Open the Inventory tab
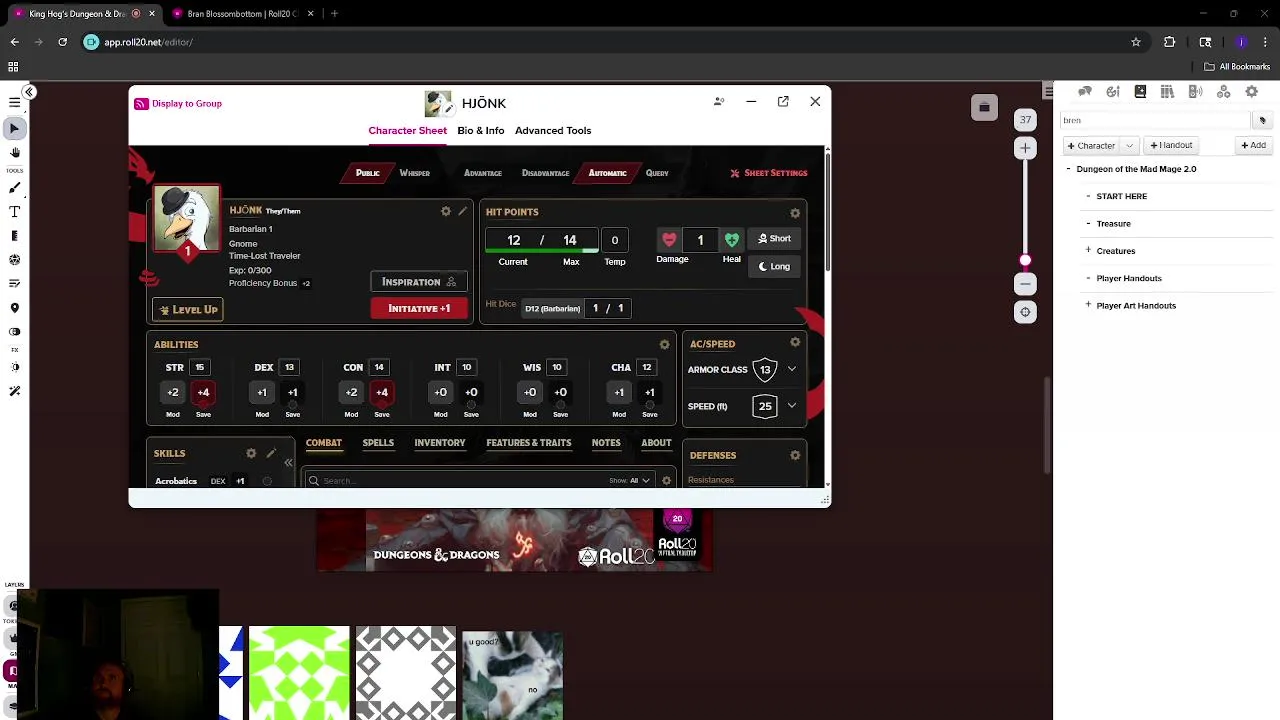1280x720 pixels. pyautogui.click(x=440, y=443)
